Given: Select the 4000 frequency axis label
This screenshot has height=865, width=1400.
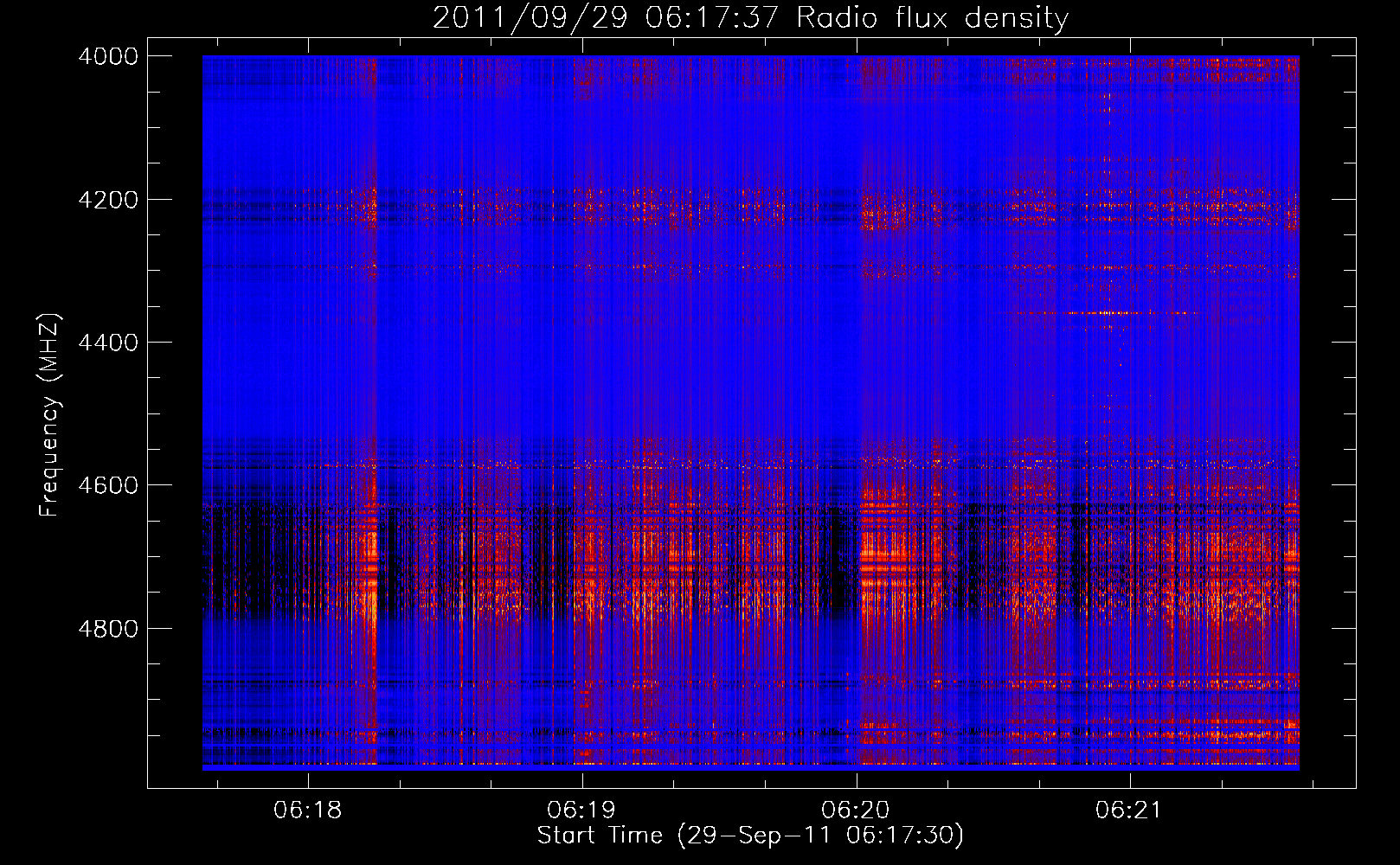Looking at the screenshot, I should point(108,56).
